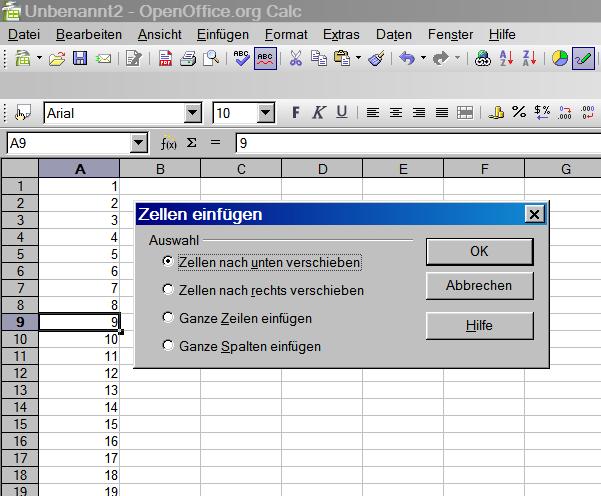The width and height of the screenshot is (601, 496).
Task: Click the Undo arrow icon
Action: 407,59
